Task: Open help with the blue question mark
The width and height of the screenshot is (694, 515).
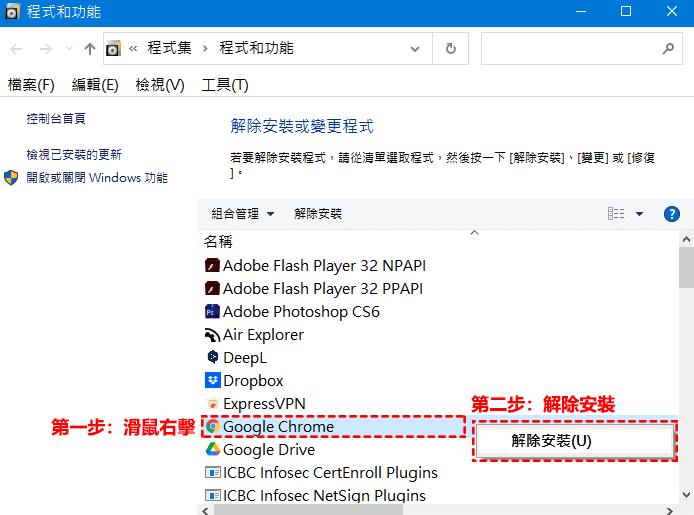Action: (671, 214)
